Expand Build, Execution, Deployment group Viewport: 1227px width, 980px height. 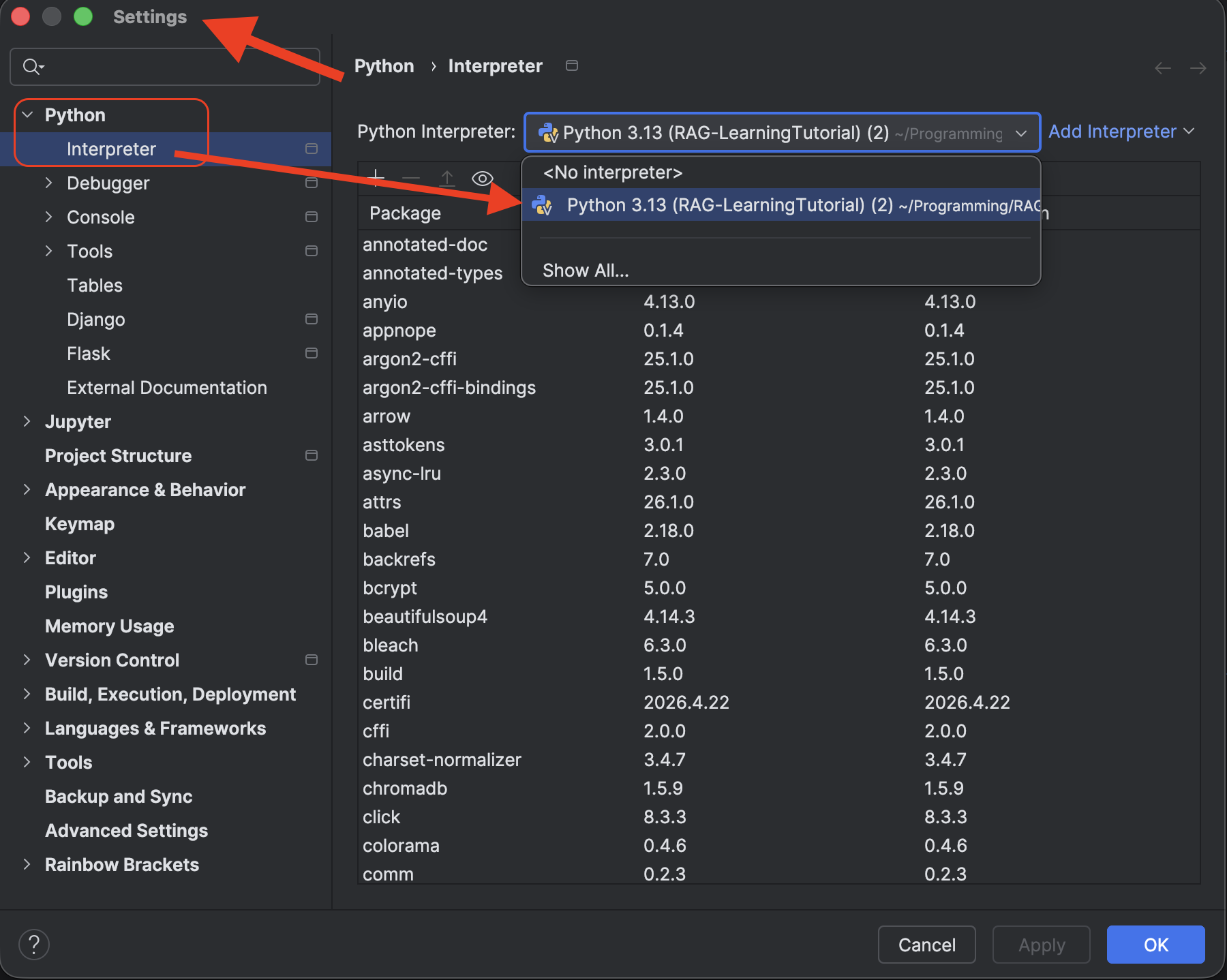pos(27,694)
